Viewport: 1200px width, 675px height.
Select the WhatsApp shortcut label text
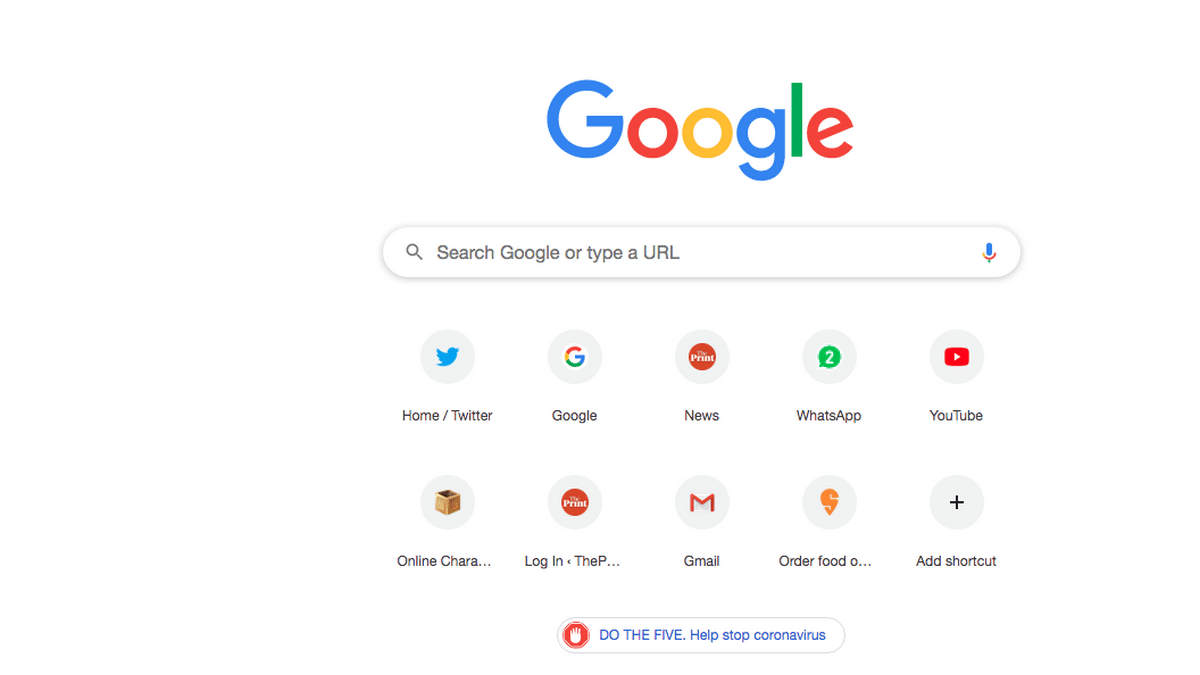coord(829,415)
